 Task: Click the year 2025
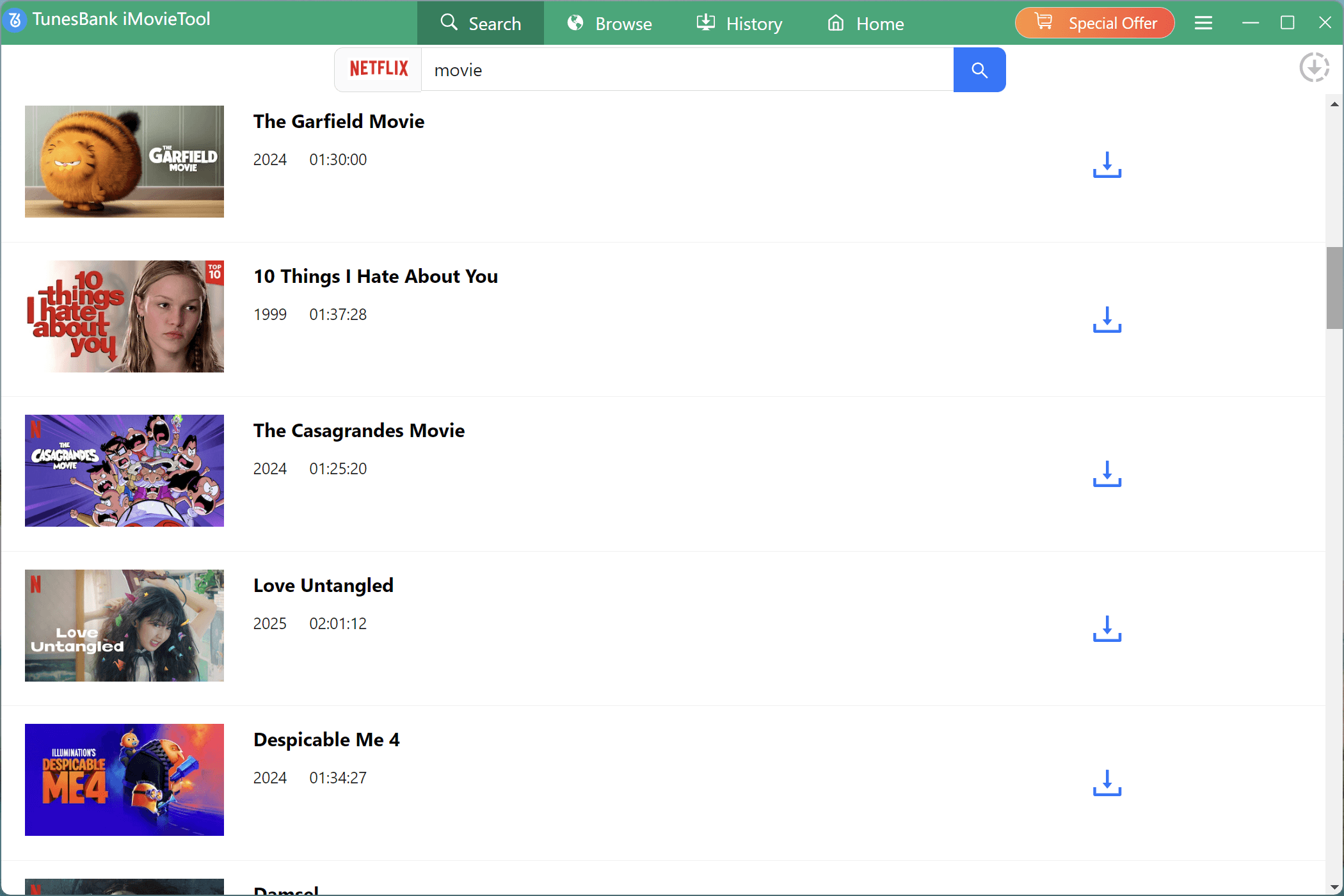pos(270,623)
